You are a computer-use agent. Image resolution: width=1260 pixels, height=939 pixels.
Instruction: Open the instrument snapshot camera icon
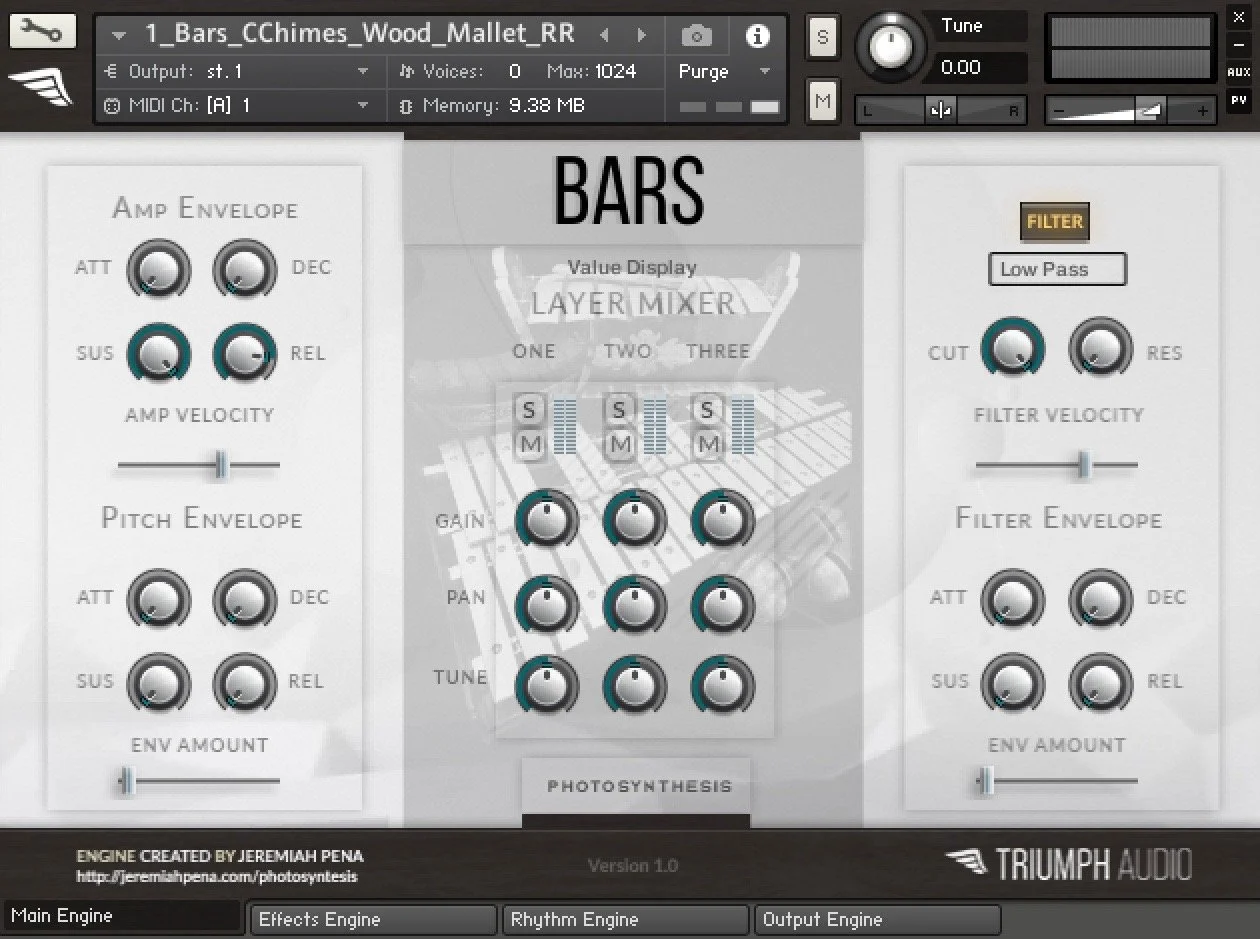click(696, 35)
